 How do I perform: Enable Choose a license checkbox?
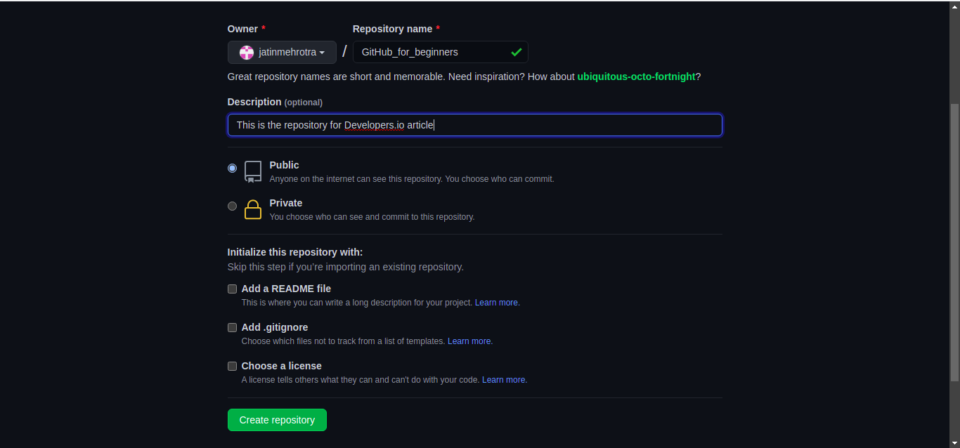pyautogui.click(x=232, y=366)
